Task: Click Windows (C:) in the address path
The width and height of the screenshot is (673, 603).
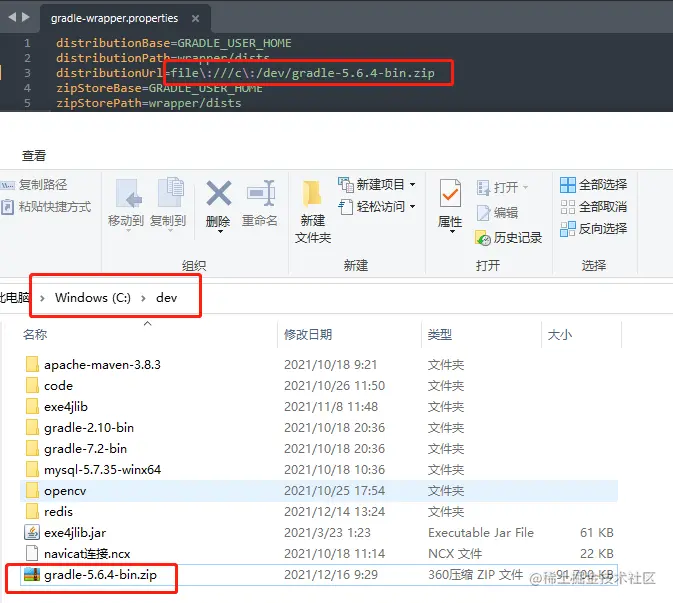Action: point(93,298)
